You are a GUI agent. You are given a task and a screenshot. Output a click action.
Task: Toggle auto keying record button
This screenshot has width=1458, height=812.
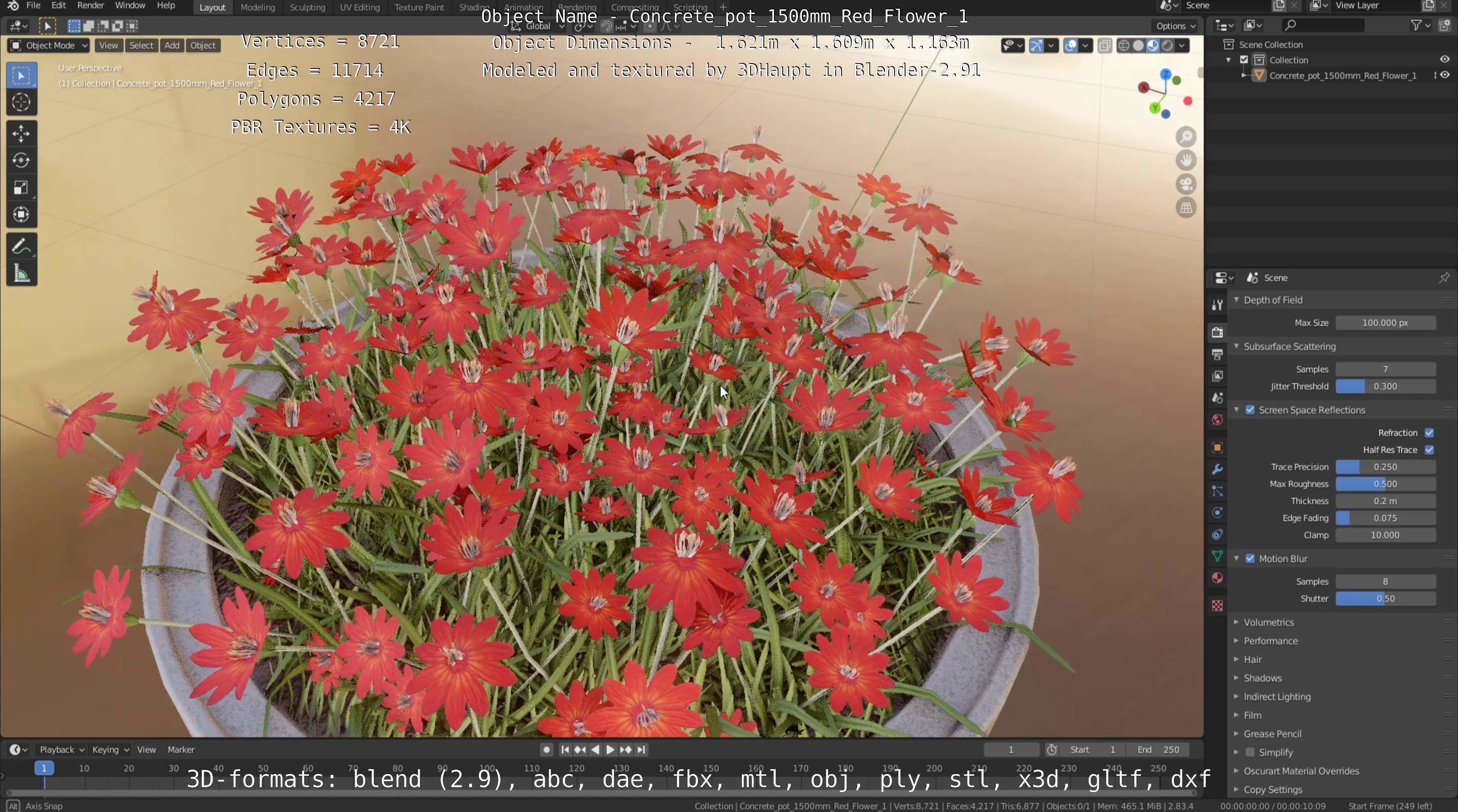pos(546,750)
